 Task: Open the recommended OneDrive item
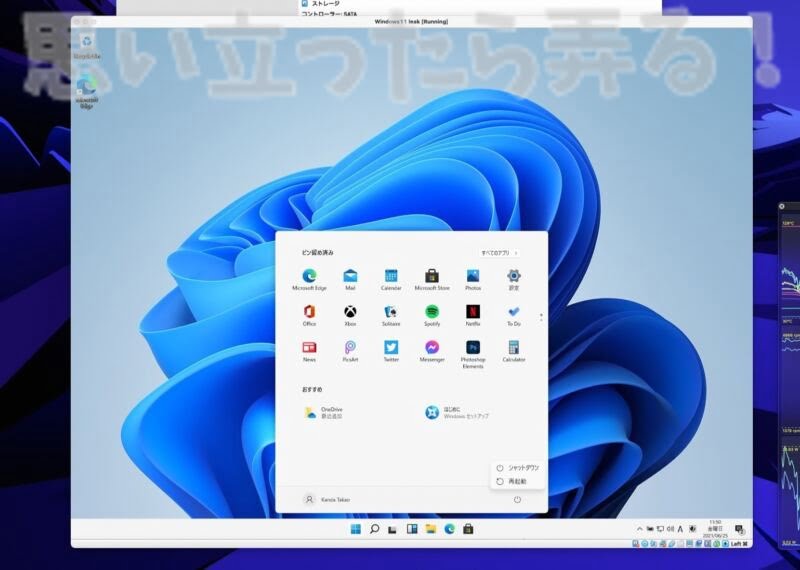[324, 413]
